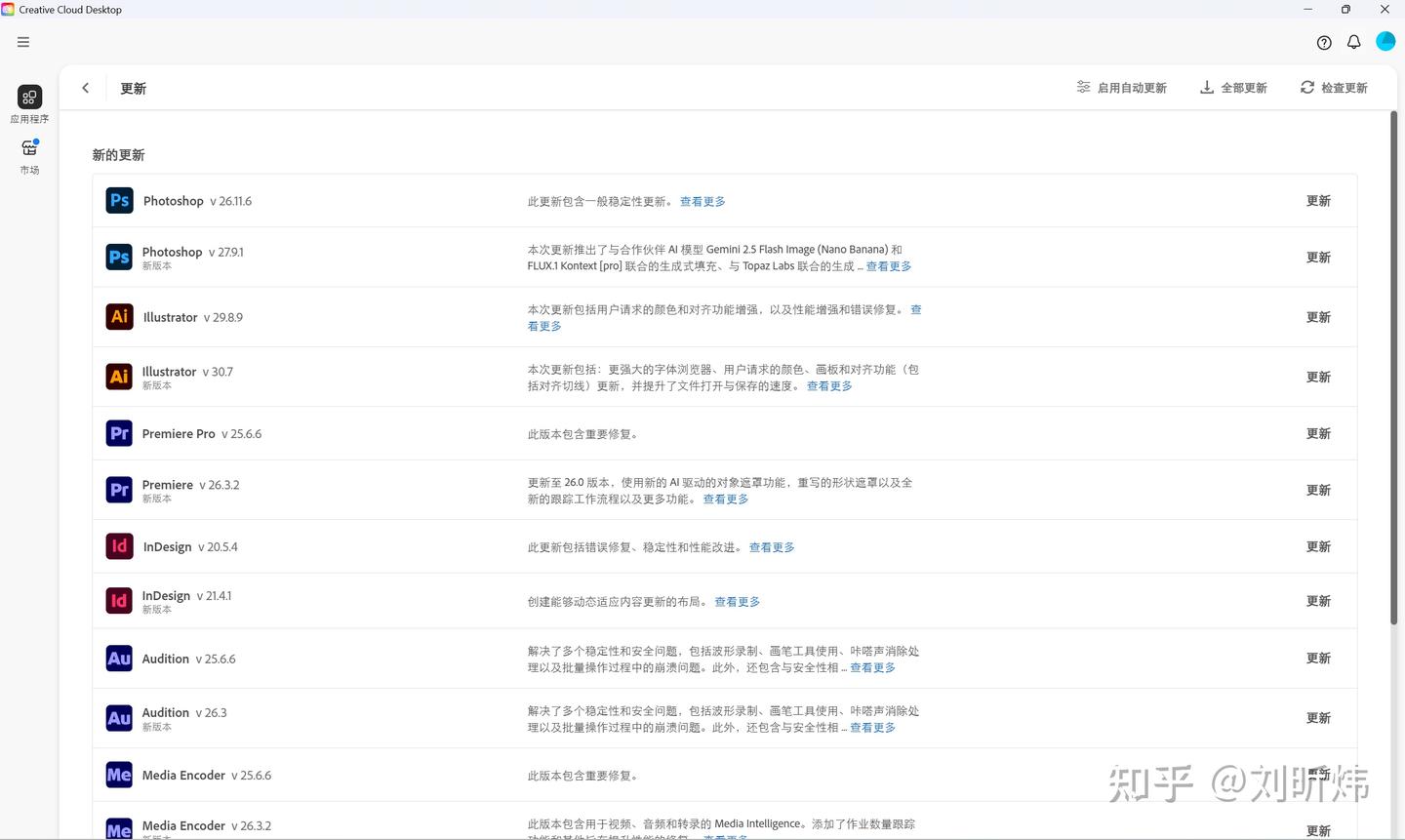
Task: Click the 更新 page title text
Action: 133,89
